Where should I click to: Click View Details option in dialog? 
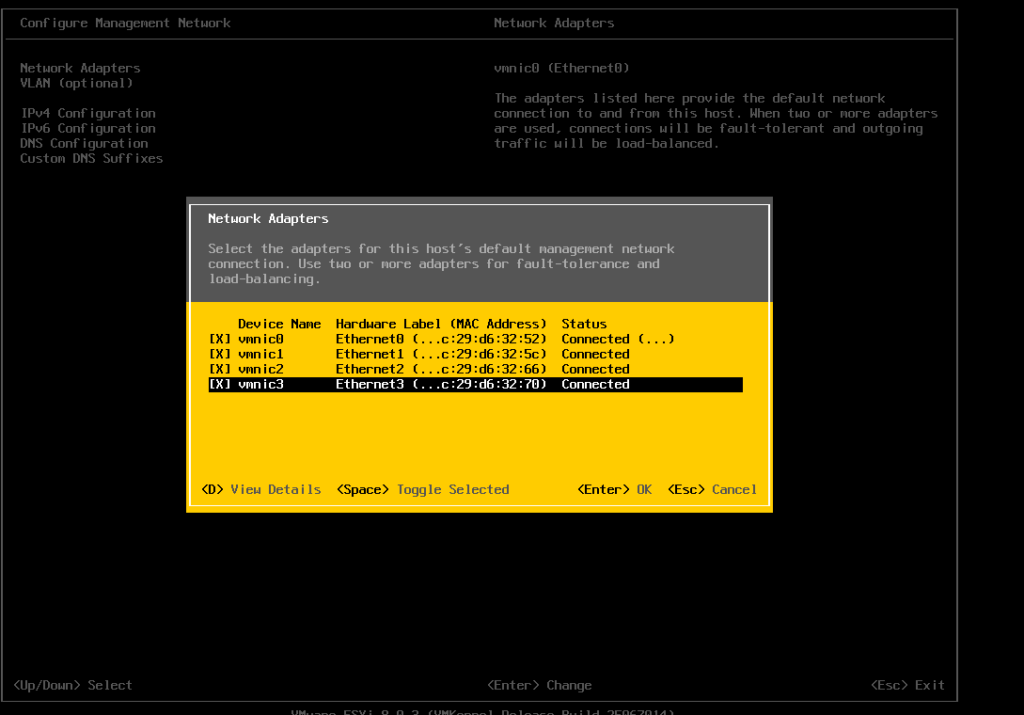tap(261, 489)
